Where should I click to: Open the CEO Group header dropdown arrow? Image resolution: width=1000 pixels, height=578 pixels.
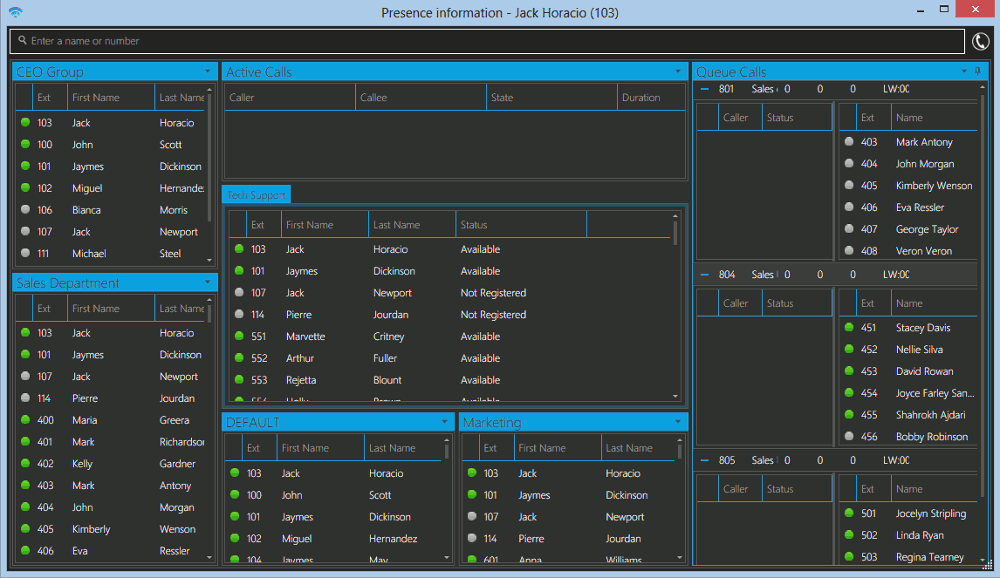(x=208, y=71)
